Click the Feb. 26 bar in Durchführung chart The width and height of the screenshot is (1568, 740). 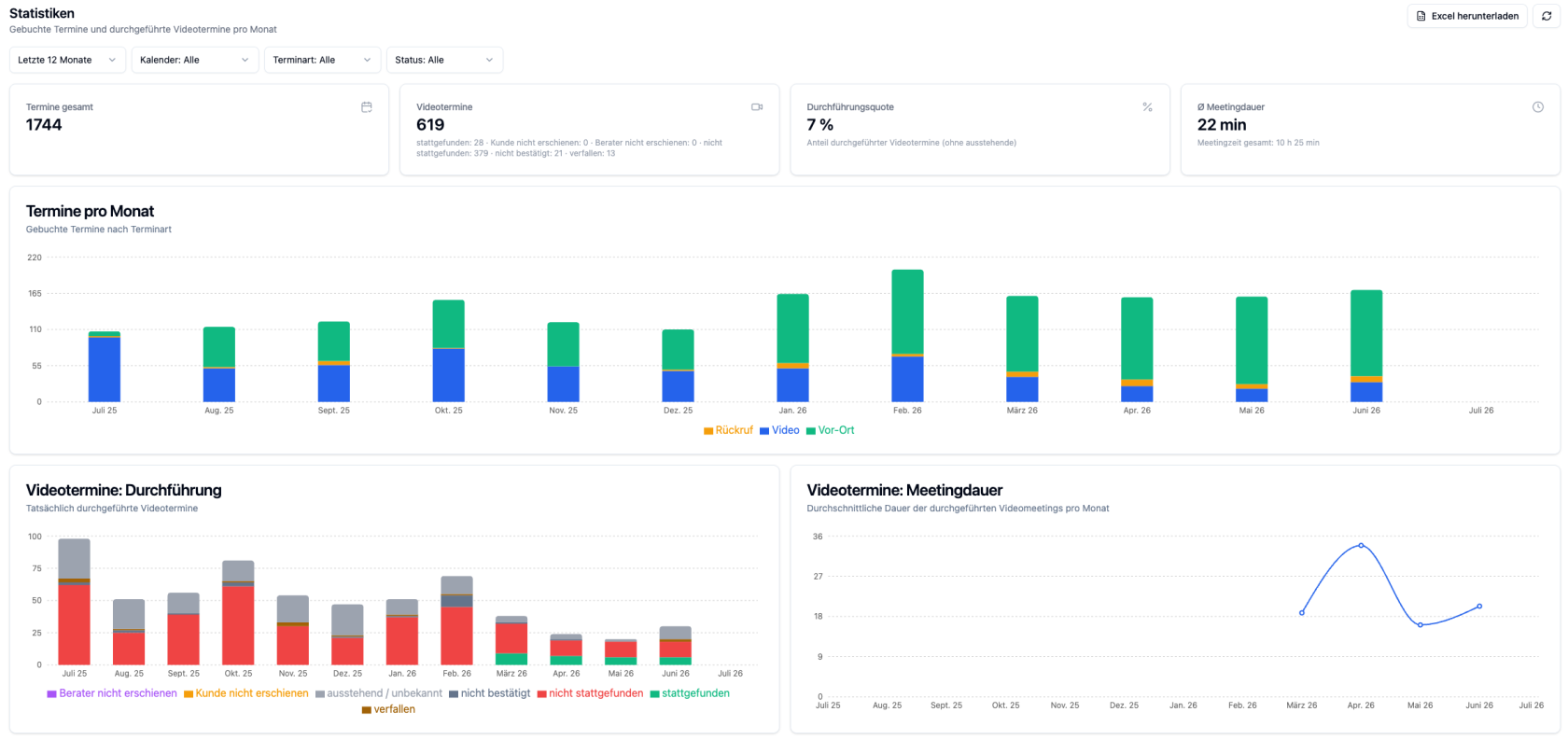(x=456, y=621)
